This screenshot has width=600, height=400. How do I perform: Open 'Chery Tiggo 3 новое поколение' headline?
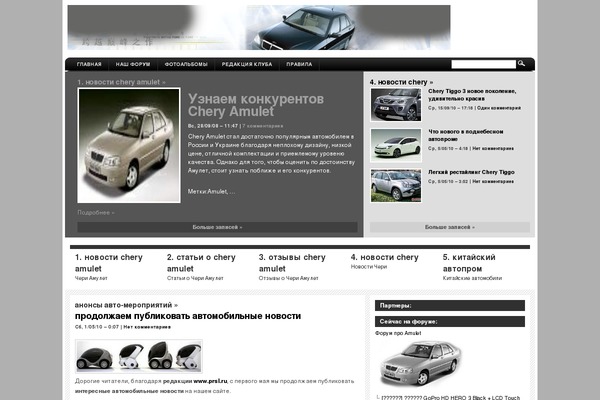[472, 95]
